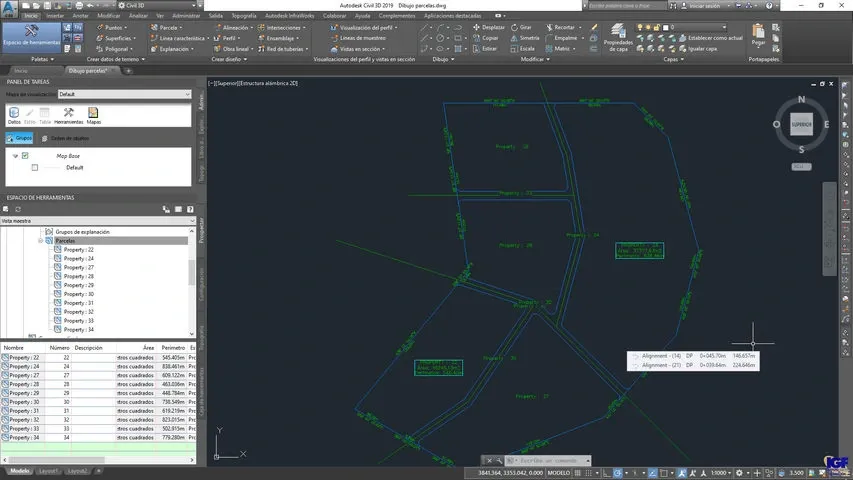Open the Analizar ribbon tab
The image size is (853, 480).
(x=138, y=16)
